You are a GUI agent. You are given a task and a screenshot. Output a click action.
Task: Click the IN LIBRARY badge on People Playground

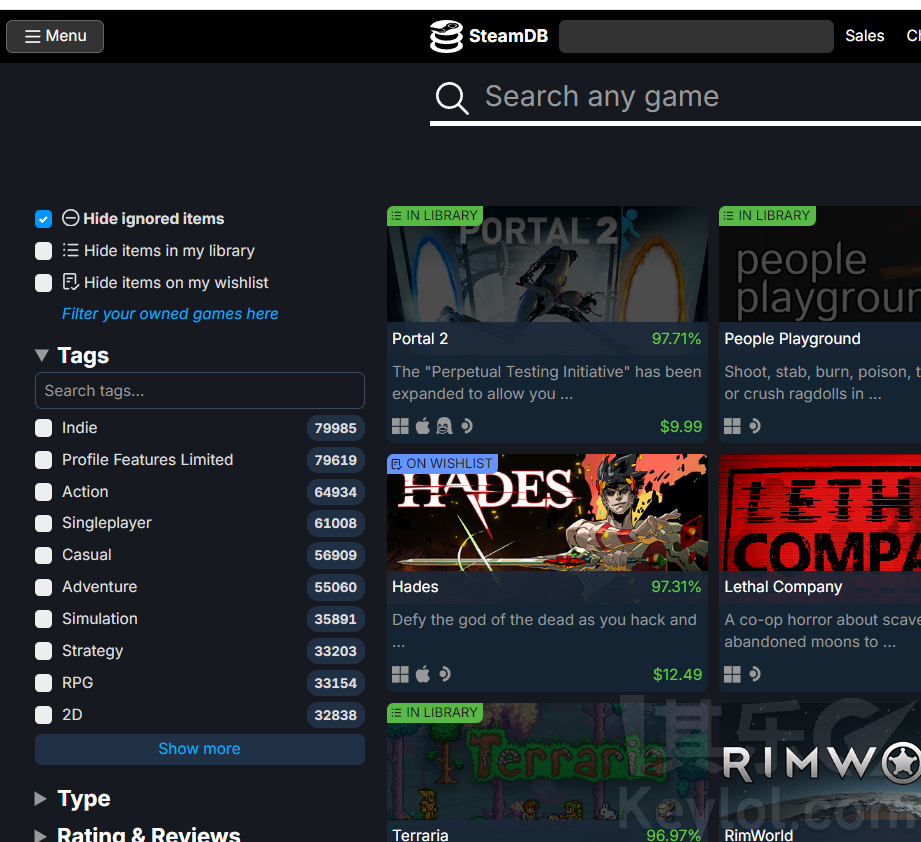(x=767, y=215)
